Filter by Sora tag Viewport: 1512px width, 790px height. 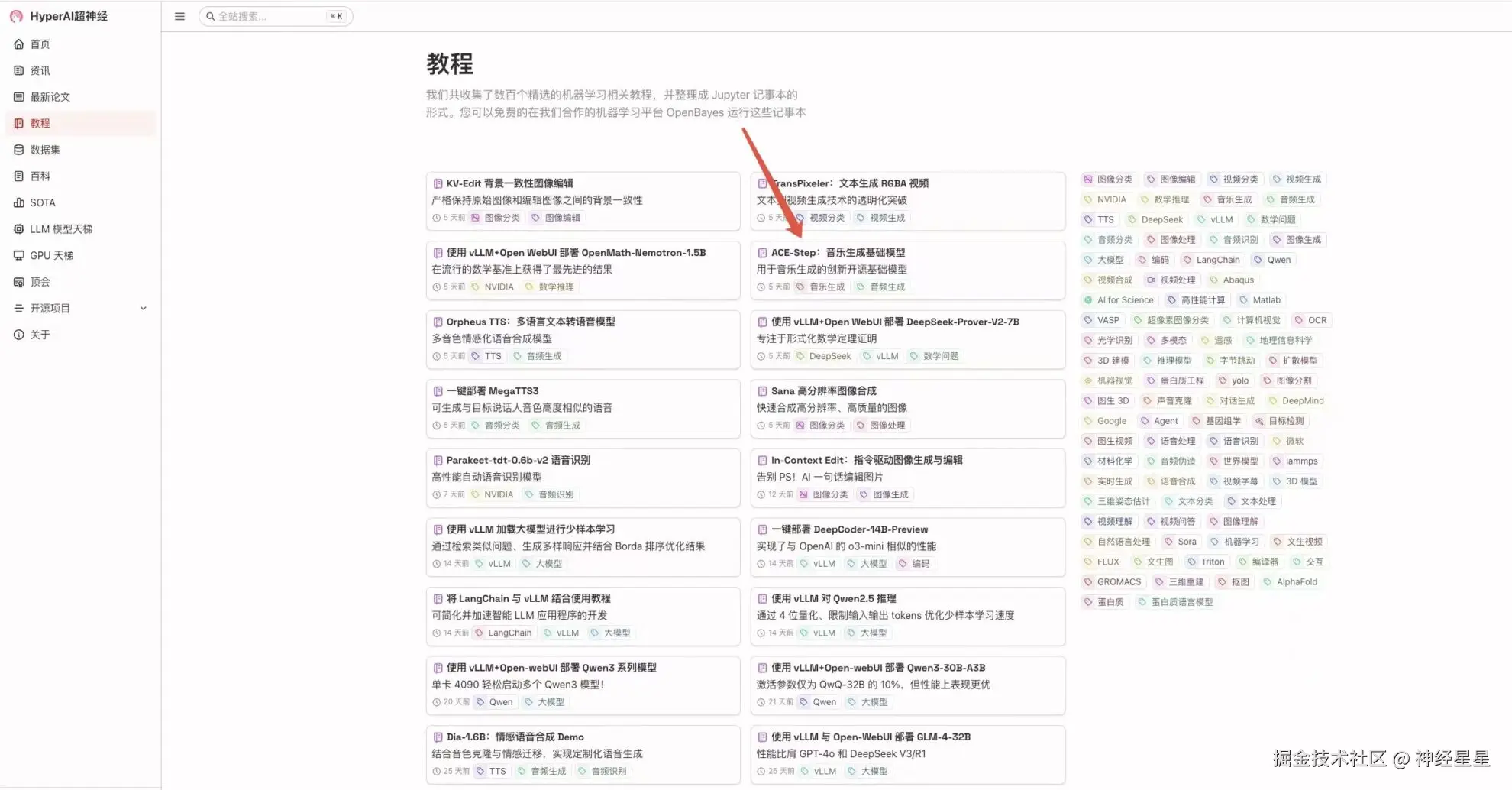pyautogui.click(x=1181, y=542)
